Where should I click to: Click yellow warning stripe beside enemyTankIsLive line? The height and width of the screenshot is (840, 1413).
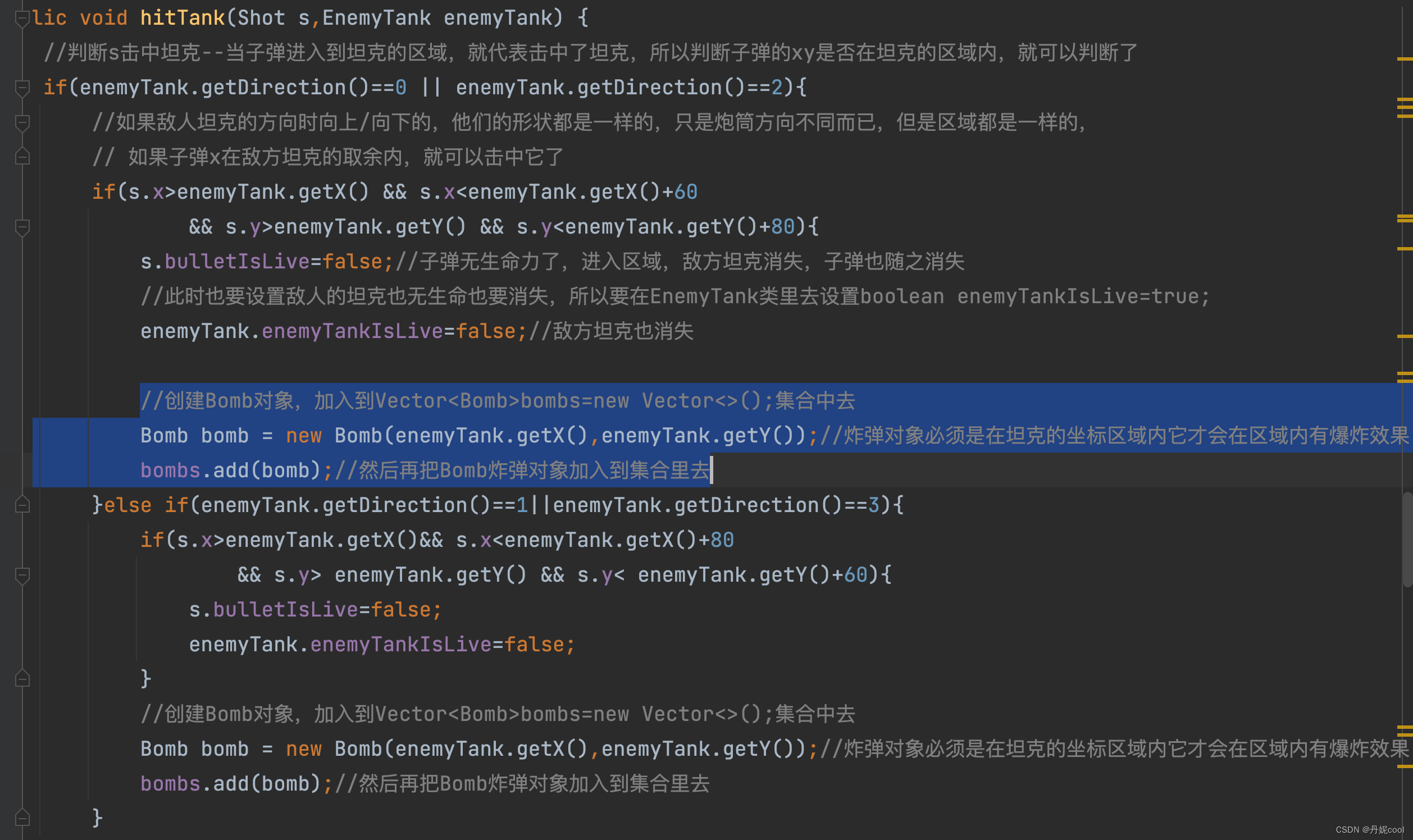[x=1405, y=336]
